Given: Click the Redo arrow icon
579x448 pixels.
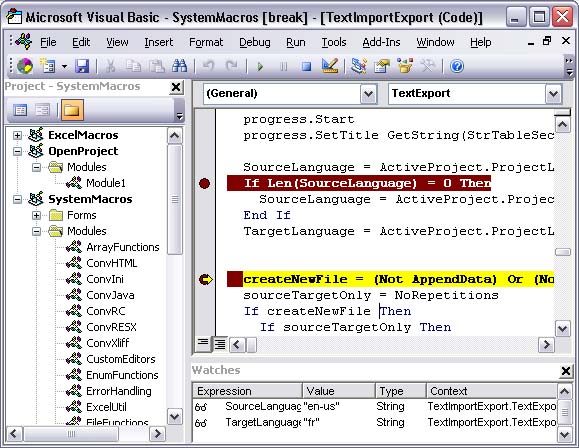Looking at the screenshot, I should 232,66.
